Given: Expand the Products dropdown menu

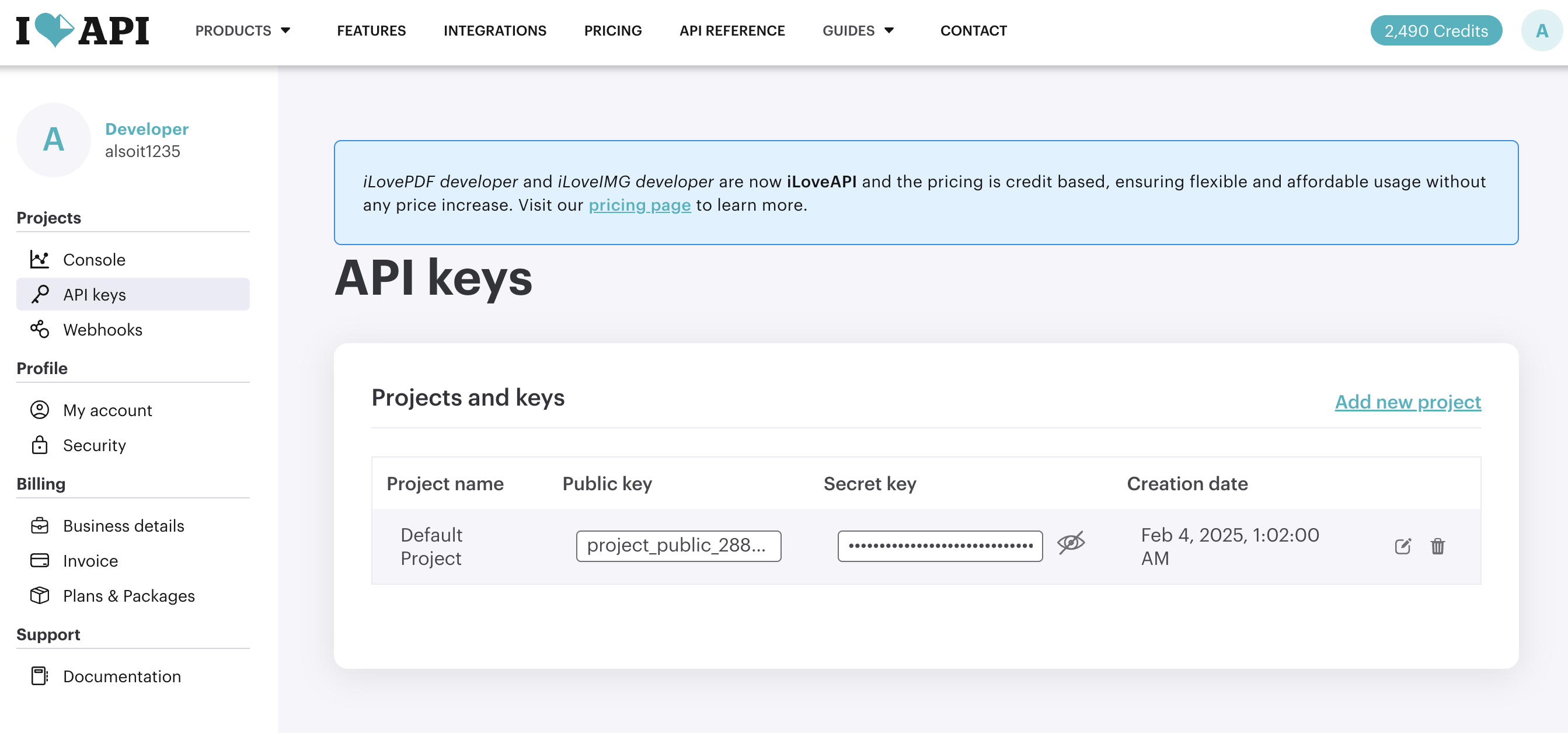Looking at the screenshot, I should coord(243,30).
